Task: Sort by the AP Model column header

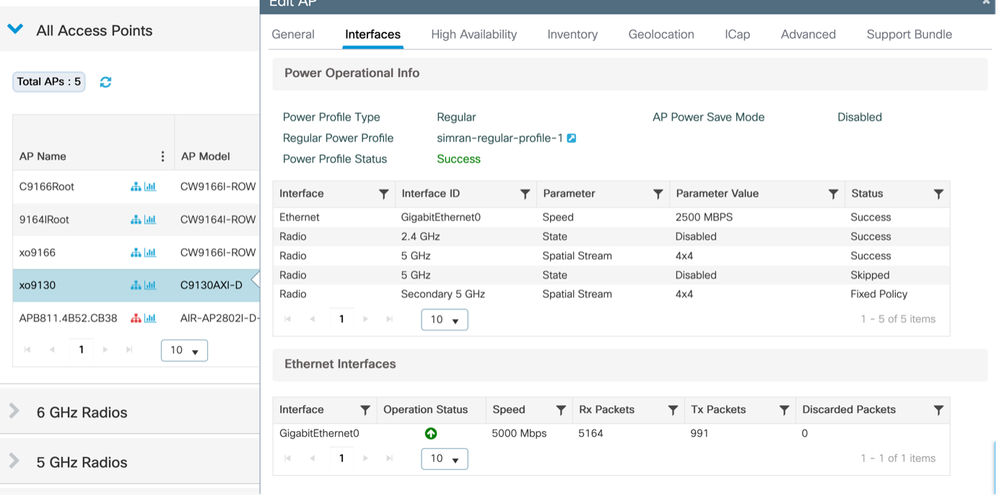Action: (205, 156)
